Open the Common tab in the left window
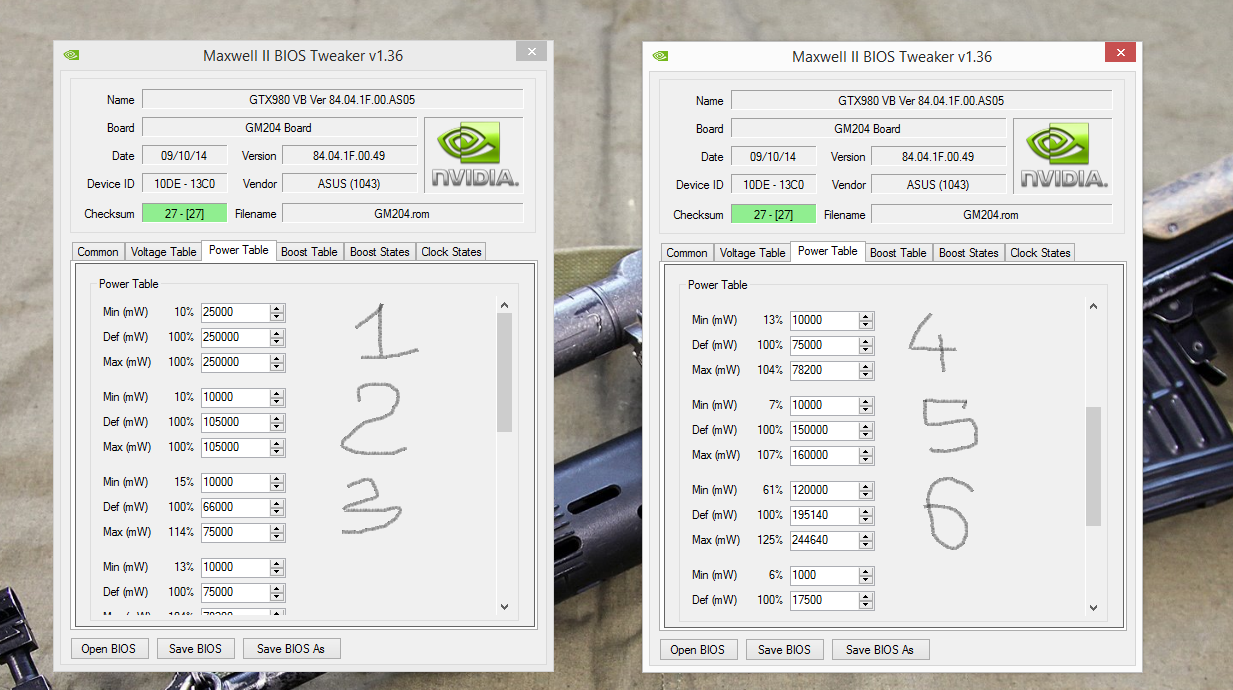 pyautogui.click(x=98, y=252)
